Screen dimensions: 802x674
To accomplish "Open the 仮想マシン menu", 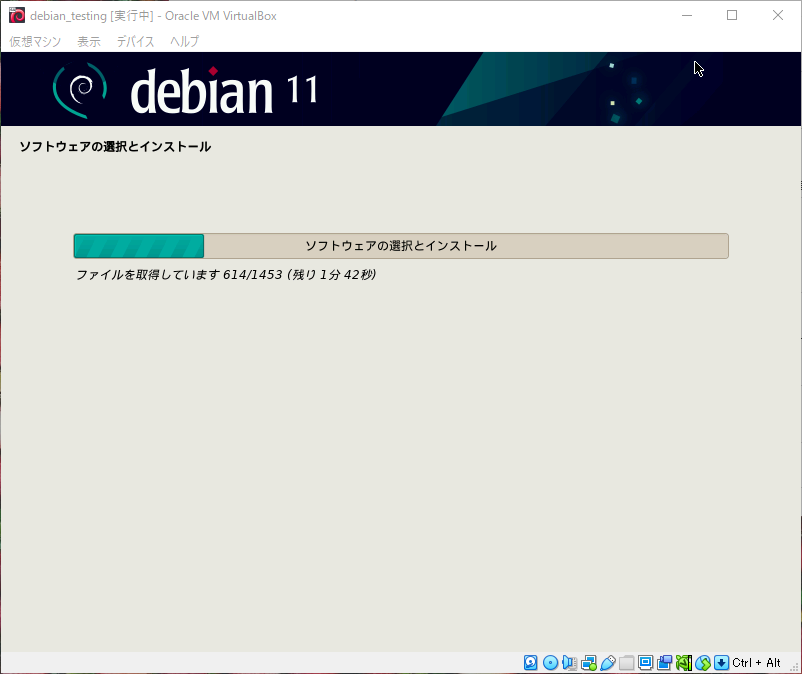I will coord(35,41).
